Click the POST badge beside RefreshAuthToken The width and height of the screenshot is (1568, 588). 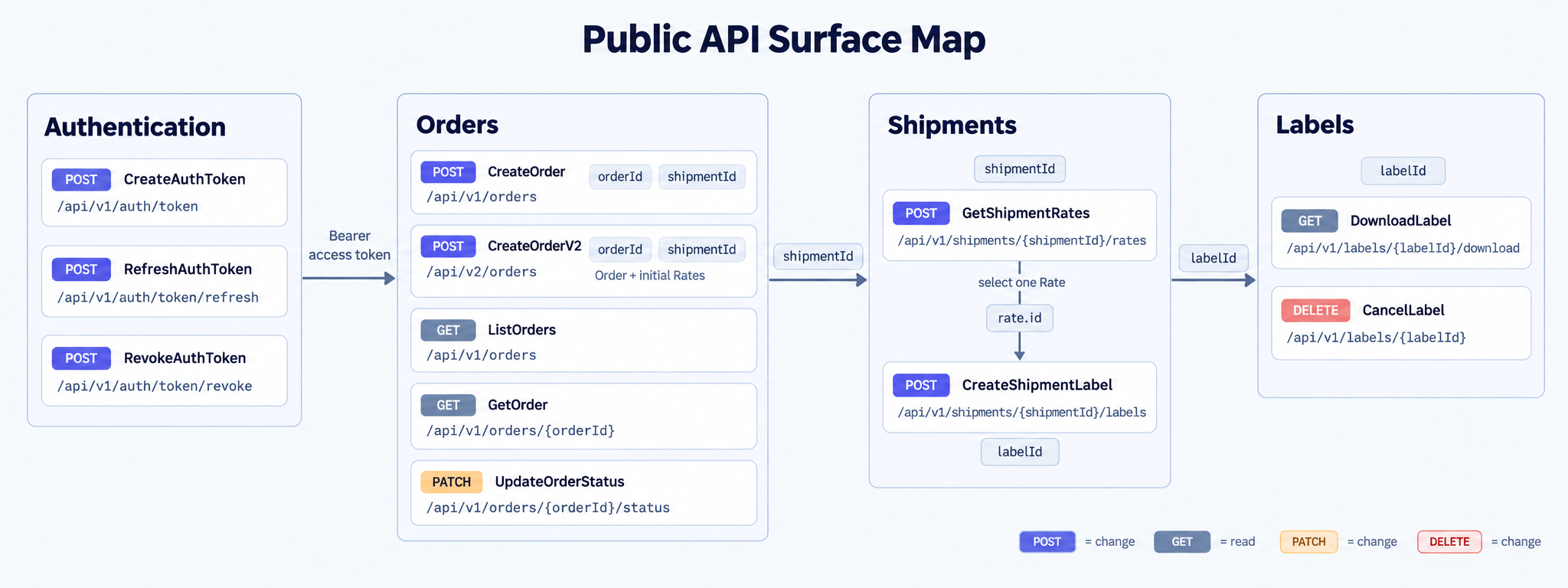pyautogui.click(x=81, y=269)
